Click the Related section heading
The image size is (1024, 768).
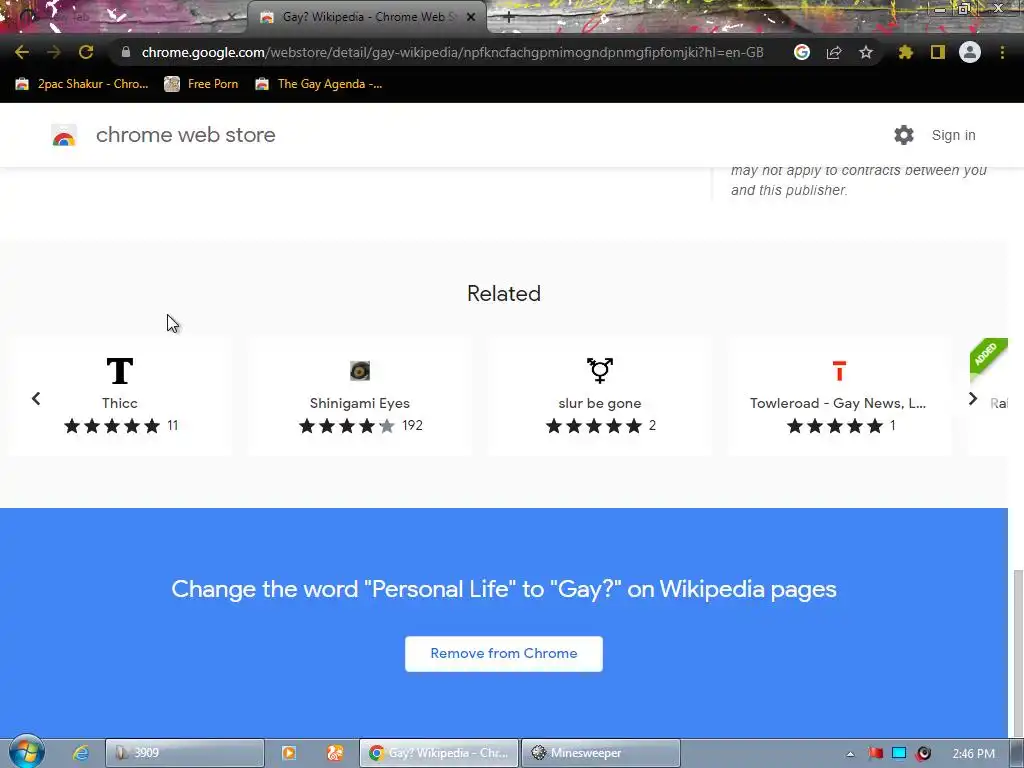click(x=504, y=293)
